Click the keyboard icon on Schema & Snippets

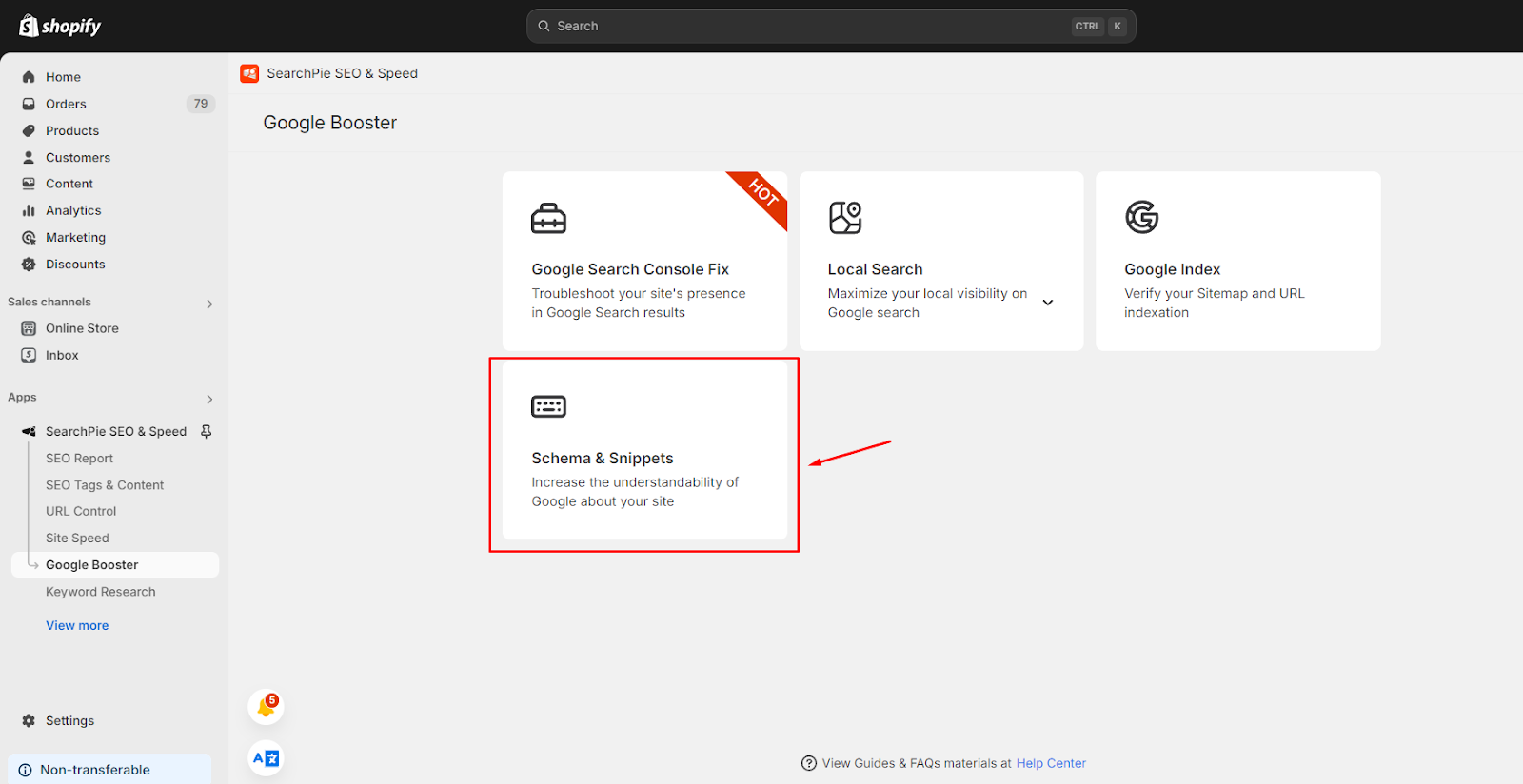[x=548, y=406]
